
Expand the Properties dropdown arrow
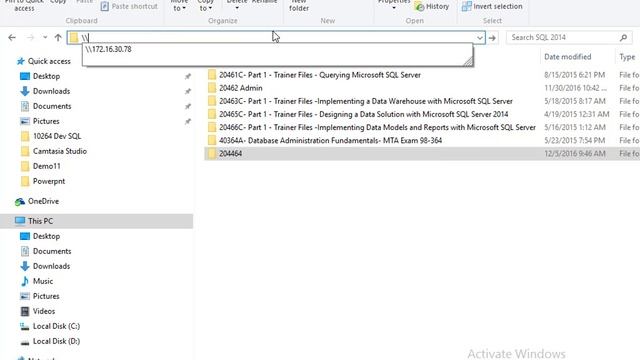pos(394,8)
